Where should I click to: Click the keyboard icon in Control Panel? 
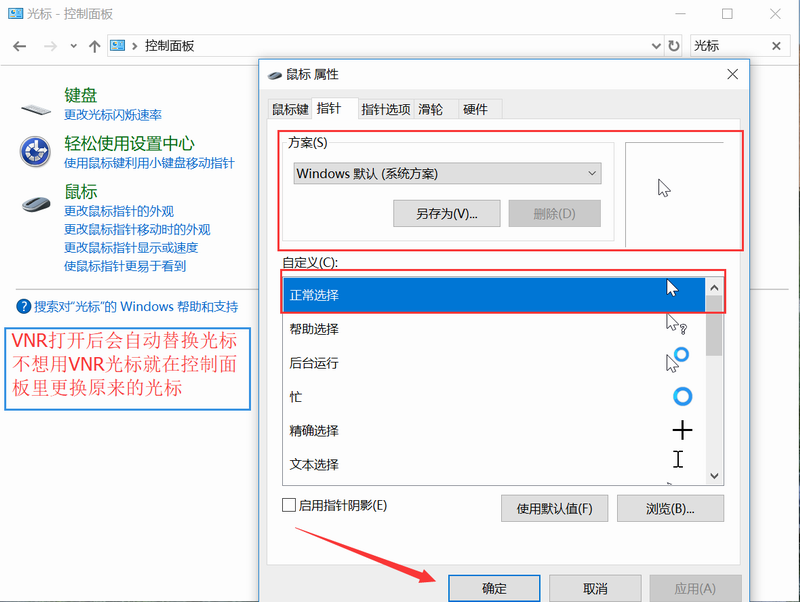(x=36, y=105)
